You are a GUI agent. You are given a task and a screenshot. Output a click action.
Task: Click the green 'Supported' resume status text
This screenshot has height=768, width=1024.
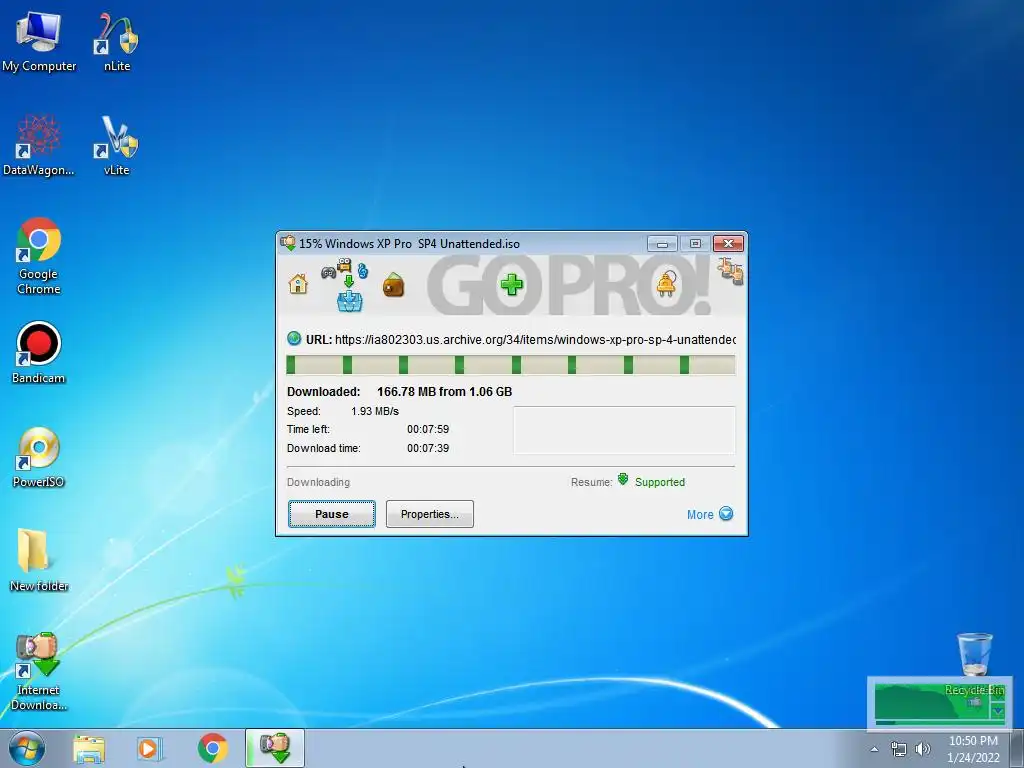point(660,482)
